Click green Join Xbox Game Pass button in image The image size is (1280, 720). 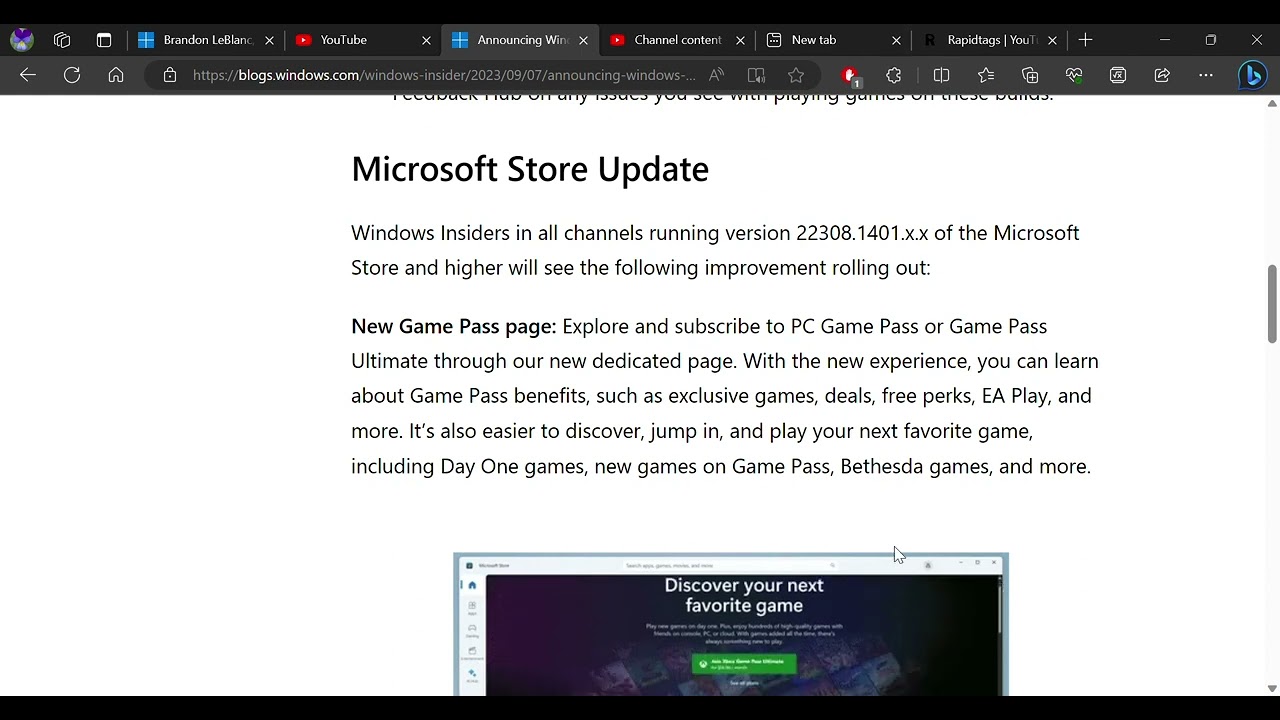coord(744,664)
